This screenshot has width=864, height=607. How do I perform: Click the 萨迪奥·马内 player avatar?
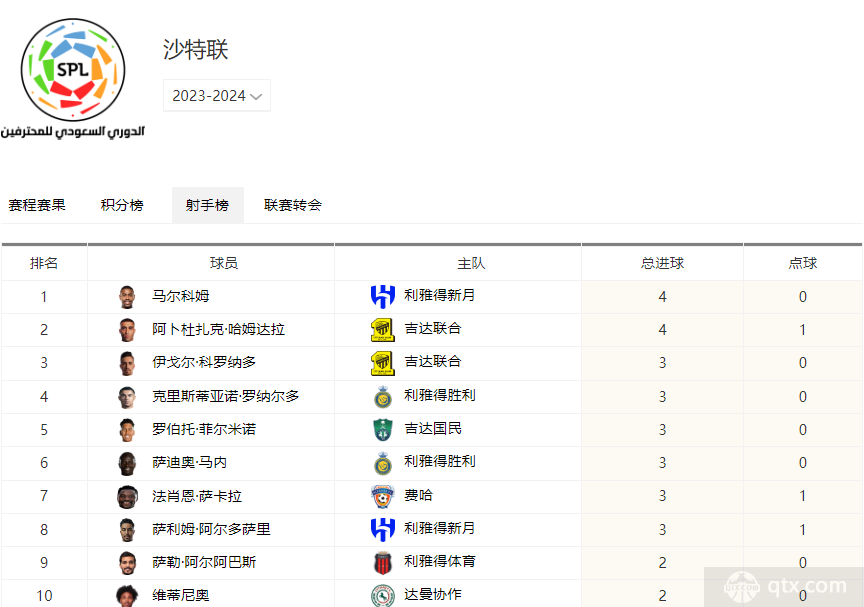127,463
